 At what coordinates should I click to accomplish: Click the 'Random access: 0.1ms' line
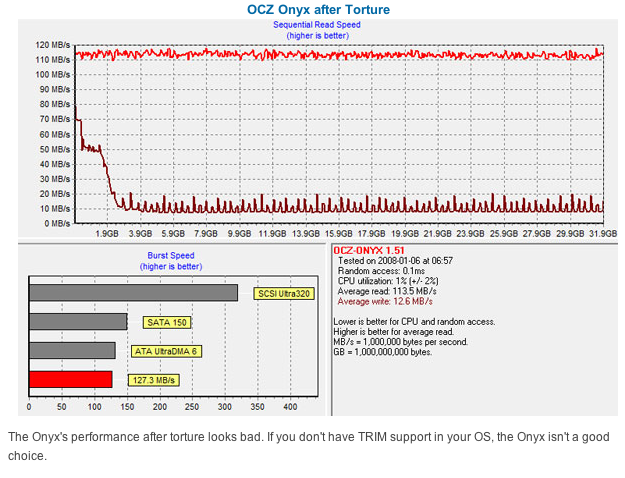pyautogui.click(x=381, y=271)
